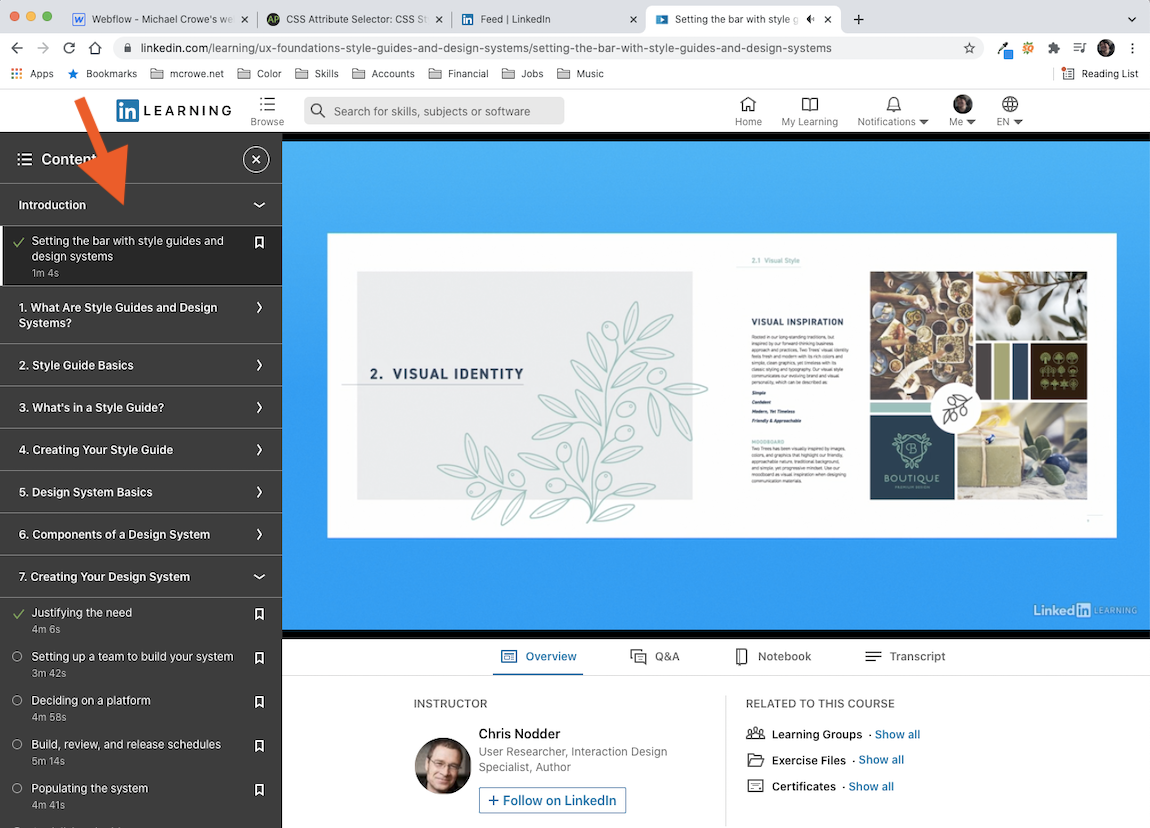Open the Me profile dropdown
Screen dimensions: 1150x828
click(x=962, y=111)
